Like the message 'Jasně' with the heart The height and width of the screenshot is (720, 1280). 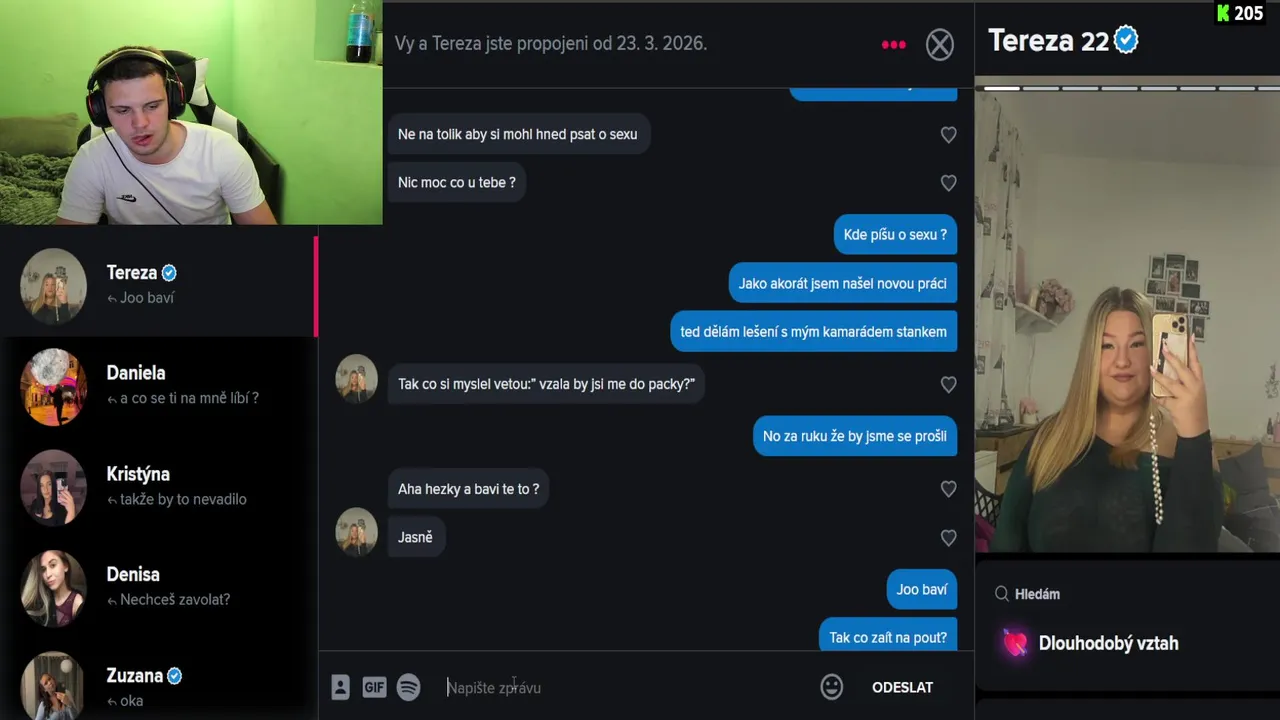tap(948, 538)
